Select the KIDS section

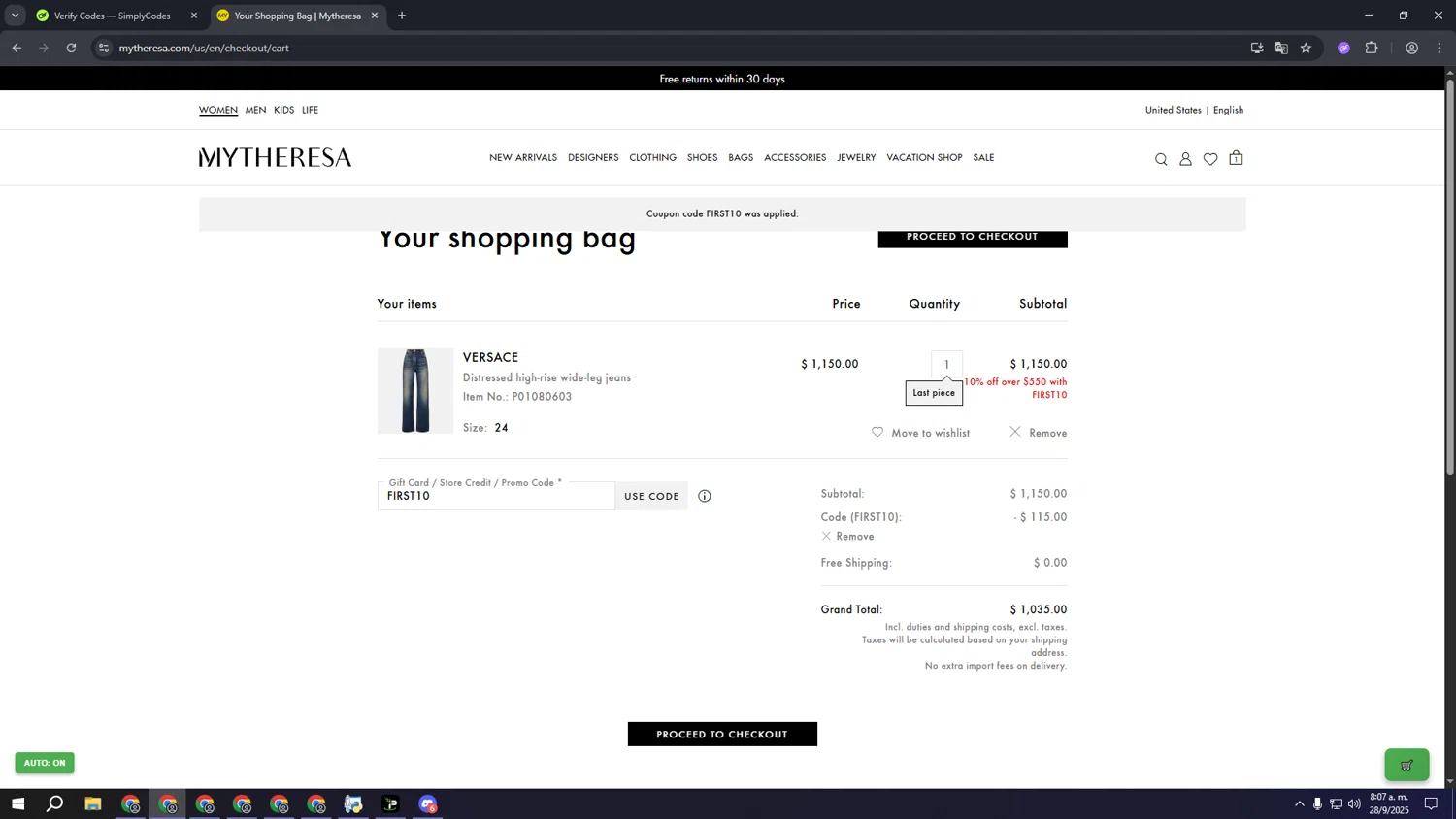[x=283, y=110]
